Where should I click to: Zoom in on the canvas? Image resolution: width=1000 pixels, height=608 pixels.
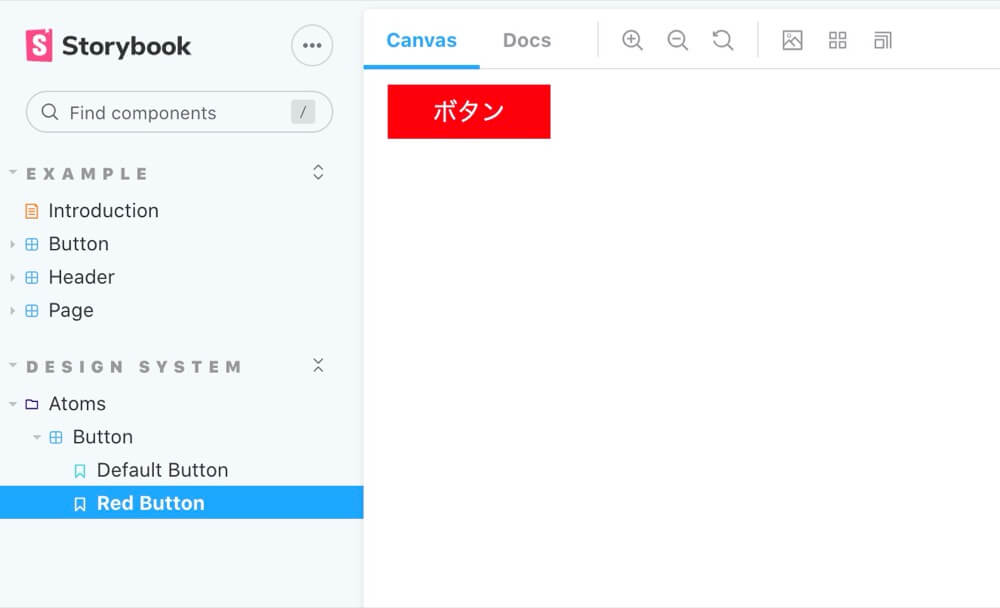(632, 40)
